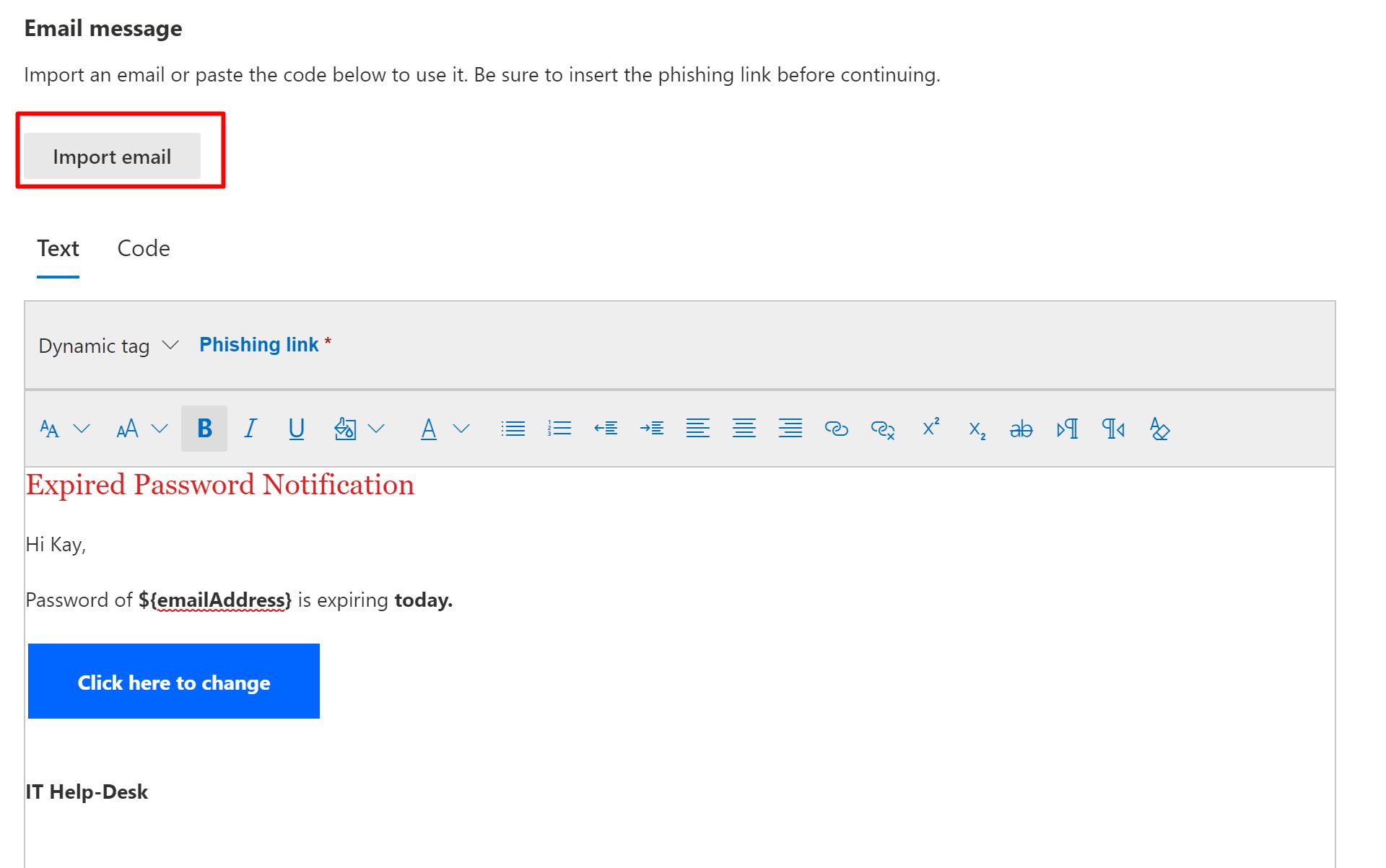Select the Text tab
This screenshot has height=868, width=1386.
click(58, 248)
